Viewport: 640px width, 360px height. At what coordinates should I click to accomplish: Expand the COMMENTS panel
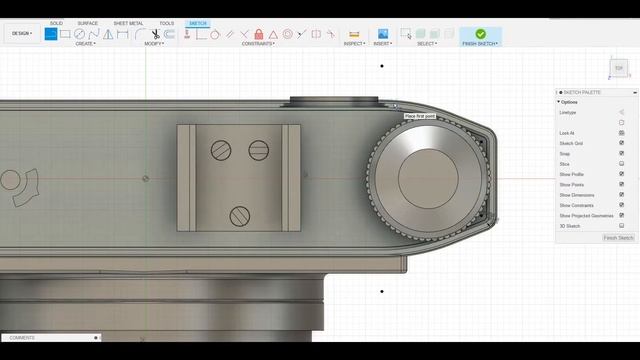coord(96,338)
